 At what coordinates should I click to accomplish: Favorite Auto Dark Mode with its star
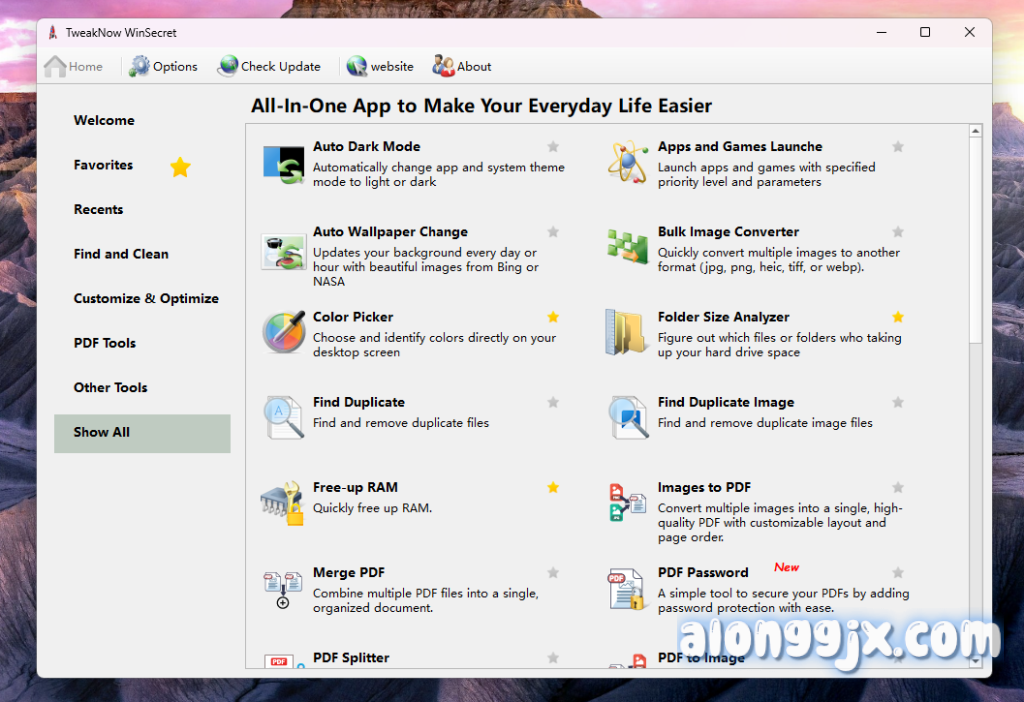553,147
